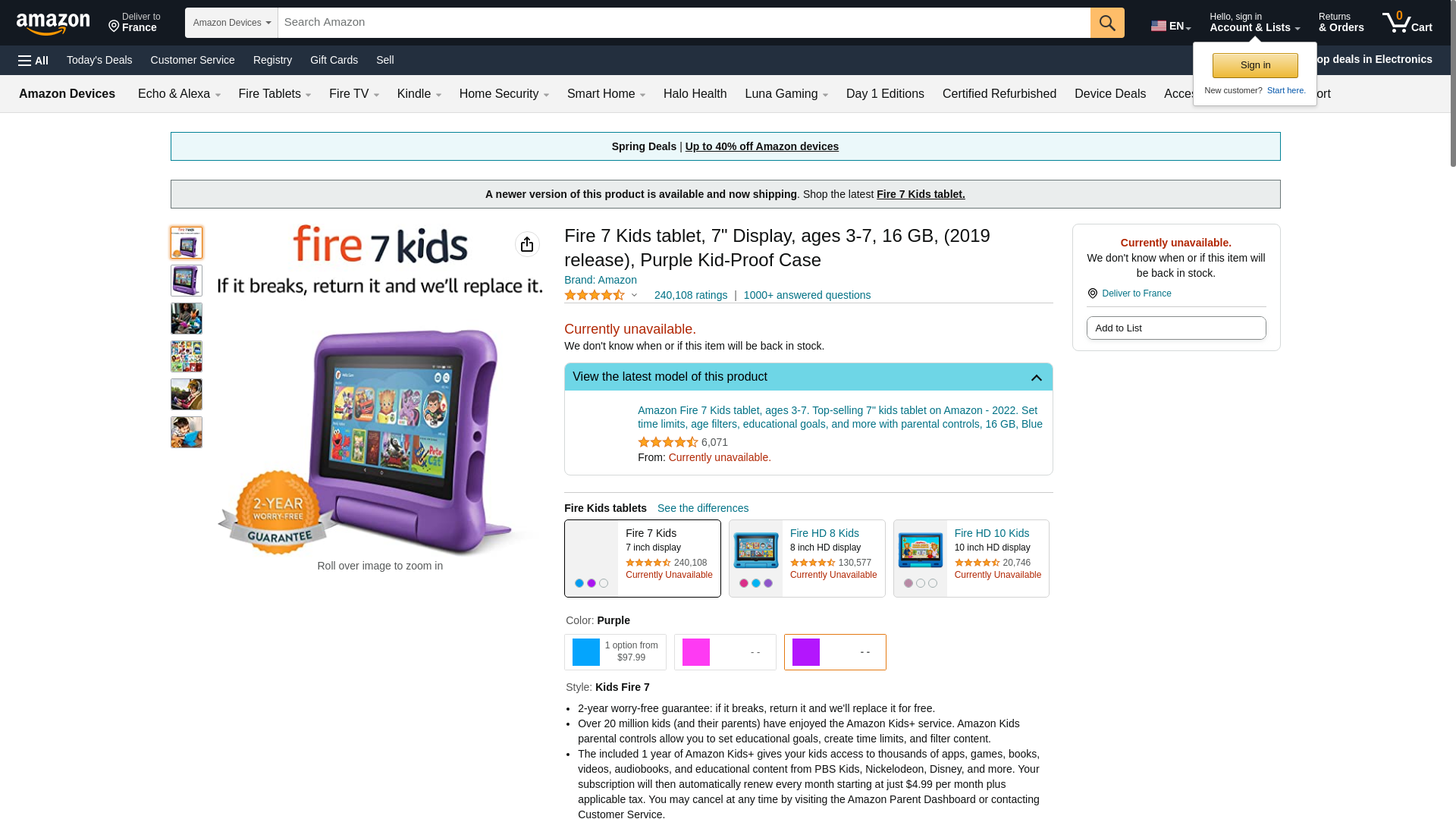The image size is (1456, 819).
Task: Choose the pink color swatch
Action: 725,652
